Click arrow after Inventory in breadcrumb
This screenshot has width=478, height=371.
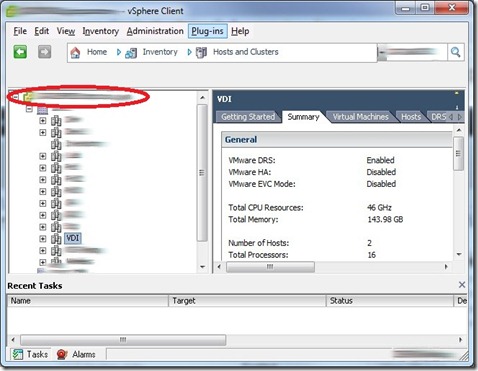[189, 52]
